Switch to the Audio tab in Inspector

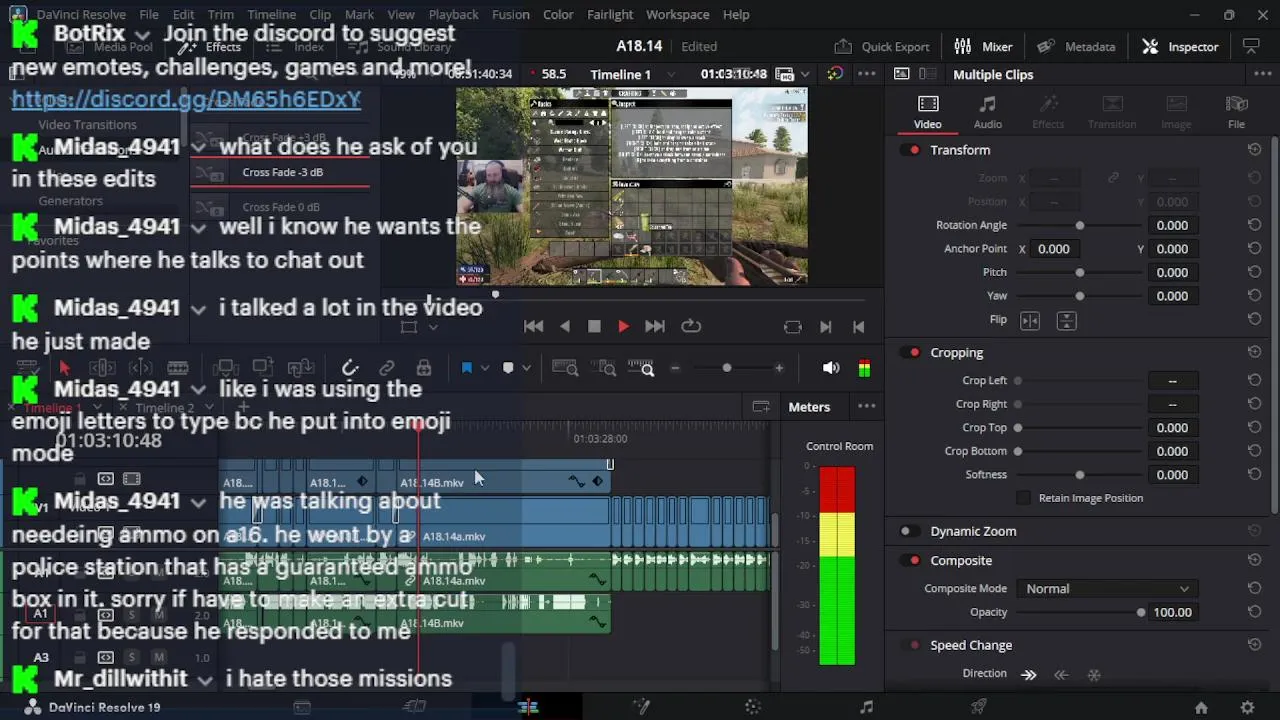tap(987, 112)
